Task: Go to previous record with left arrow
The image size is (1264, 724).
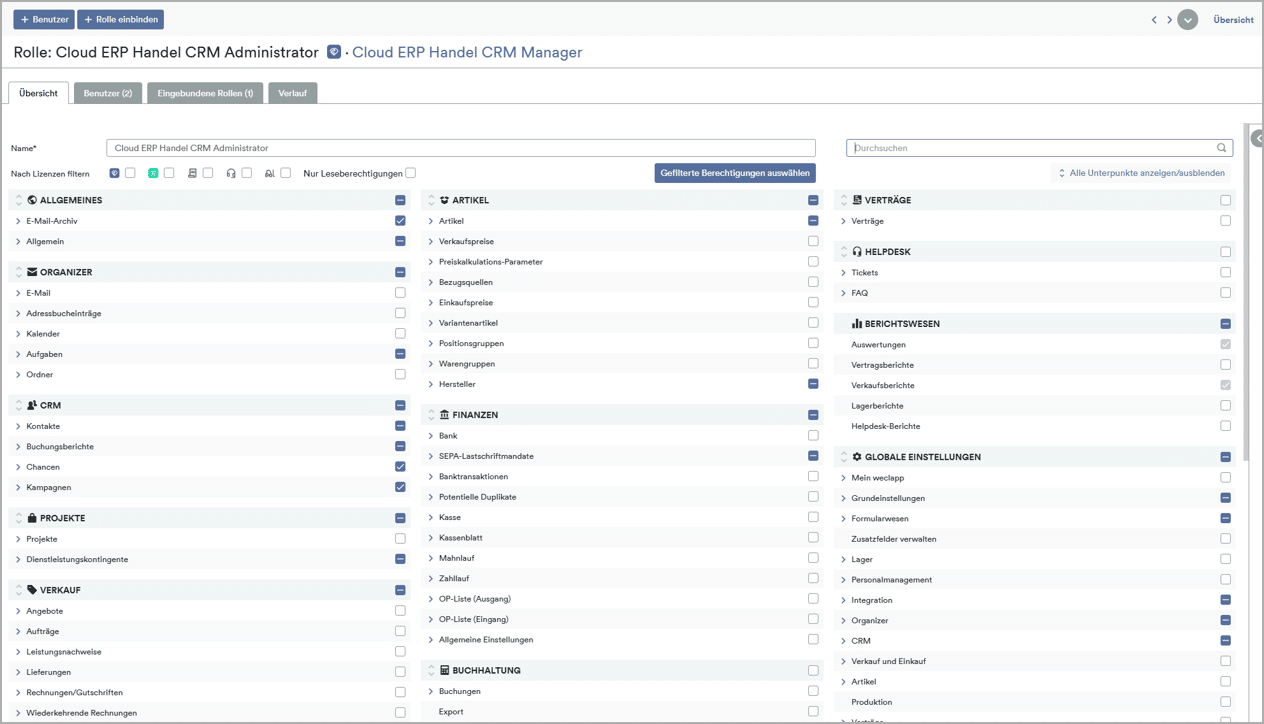Action: 1154,20
